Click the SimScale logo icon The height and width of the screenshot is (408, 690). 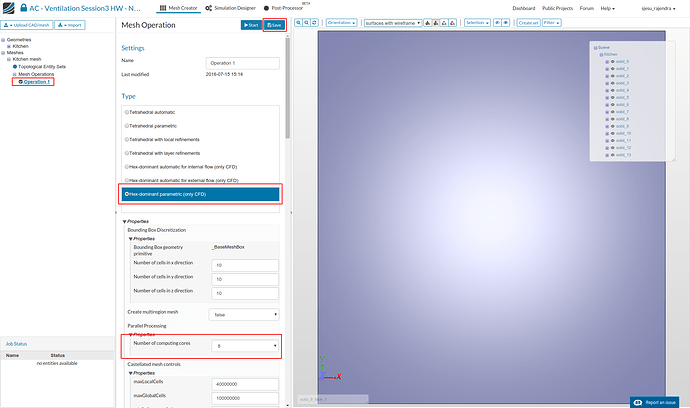9,8
